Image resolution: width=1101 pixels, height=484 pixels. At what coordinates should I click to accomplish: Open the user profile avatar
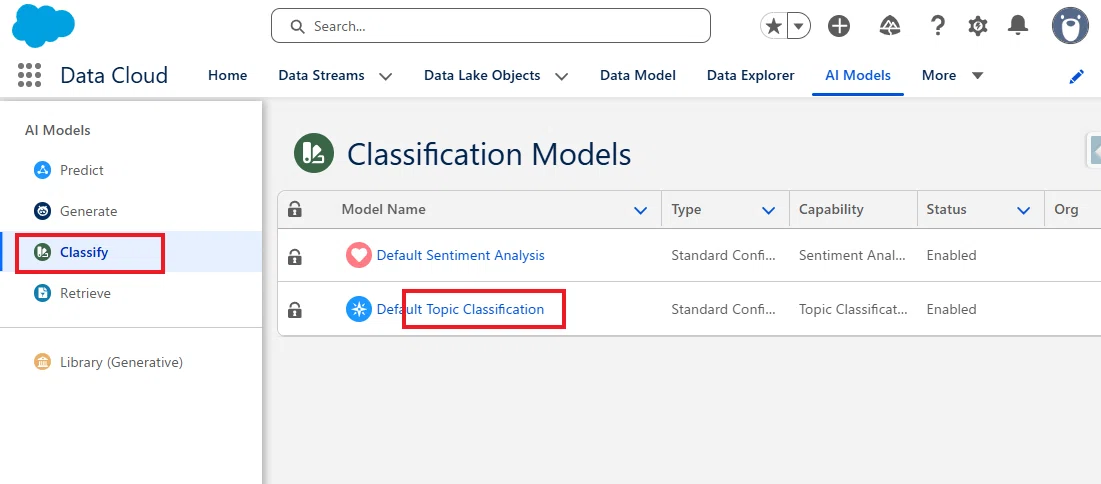1070,26
